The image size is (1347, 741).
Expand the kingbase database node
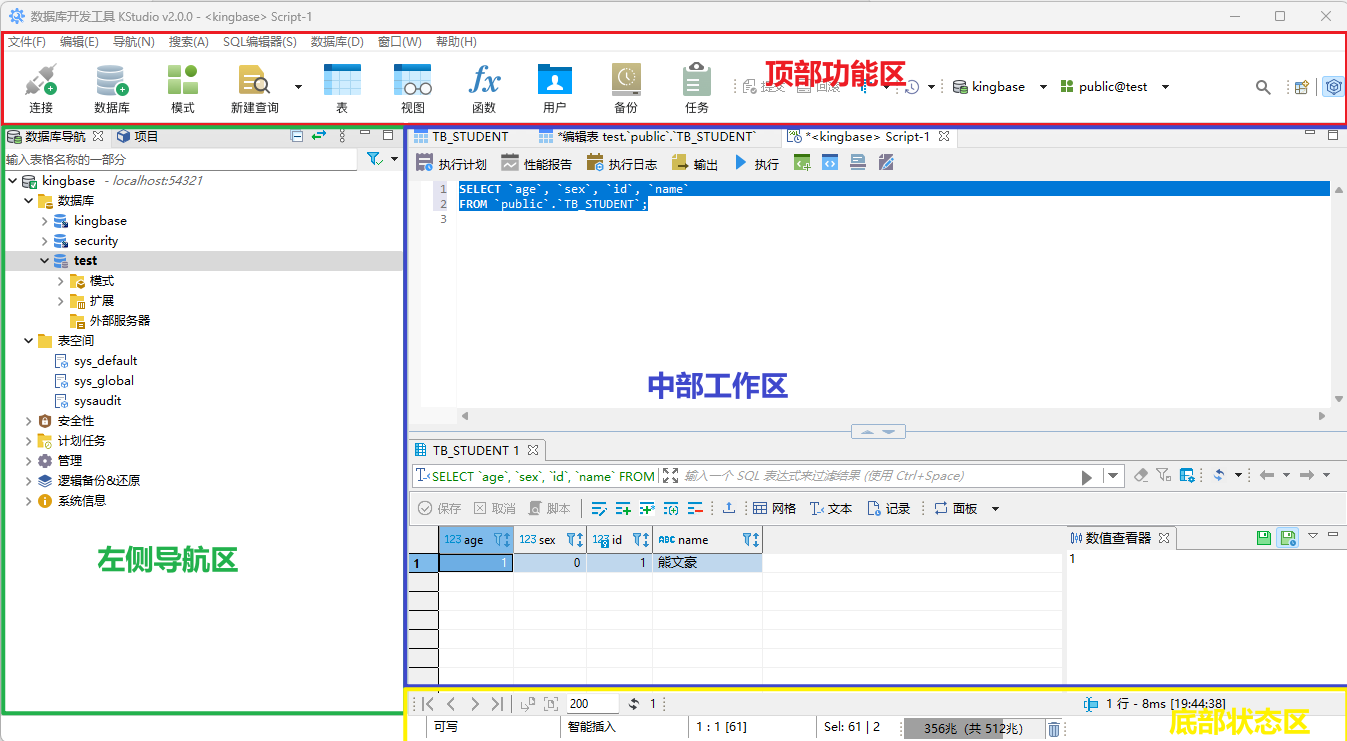(x=45, y=221)
